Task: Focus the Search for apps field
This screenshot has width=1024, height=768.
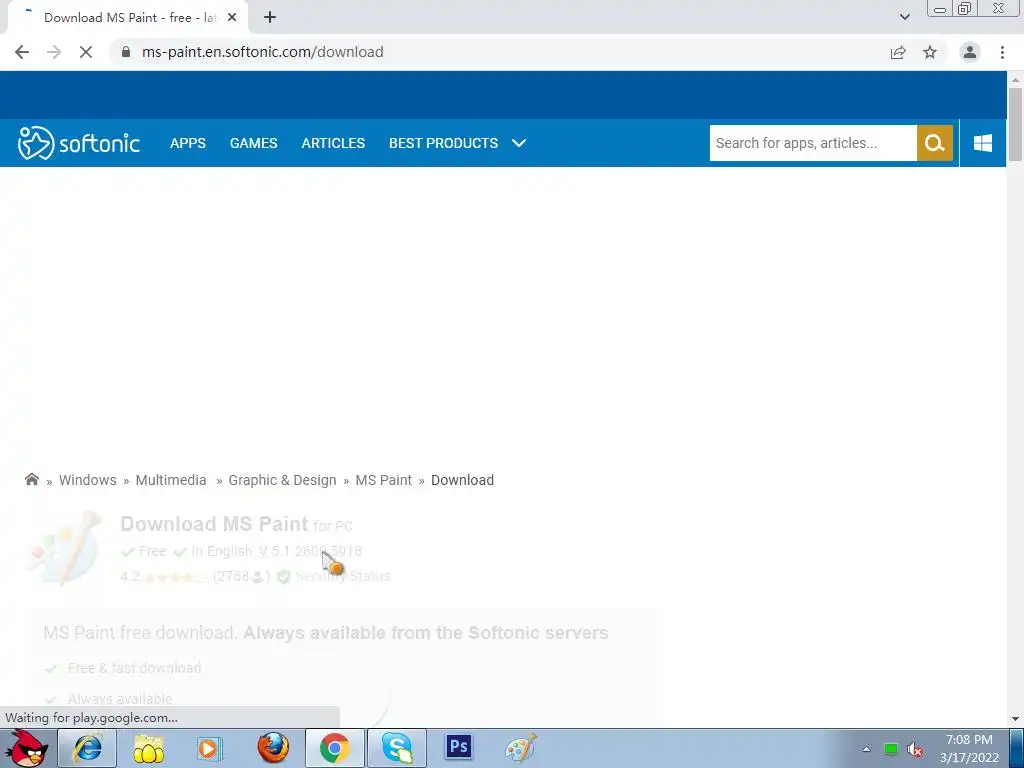Action: 813,143
